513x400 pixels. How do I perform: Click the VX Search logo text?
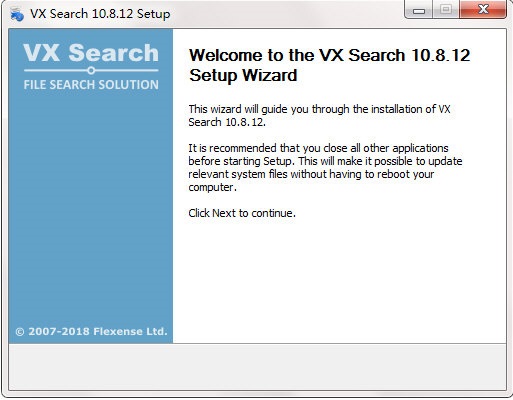(91, 53)
